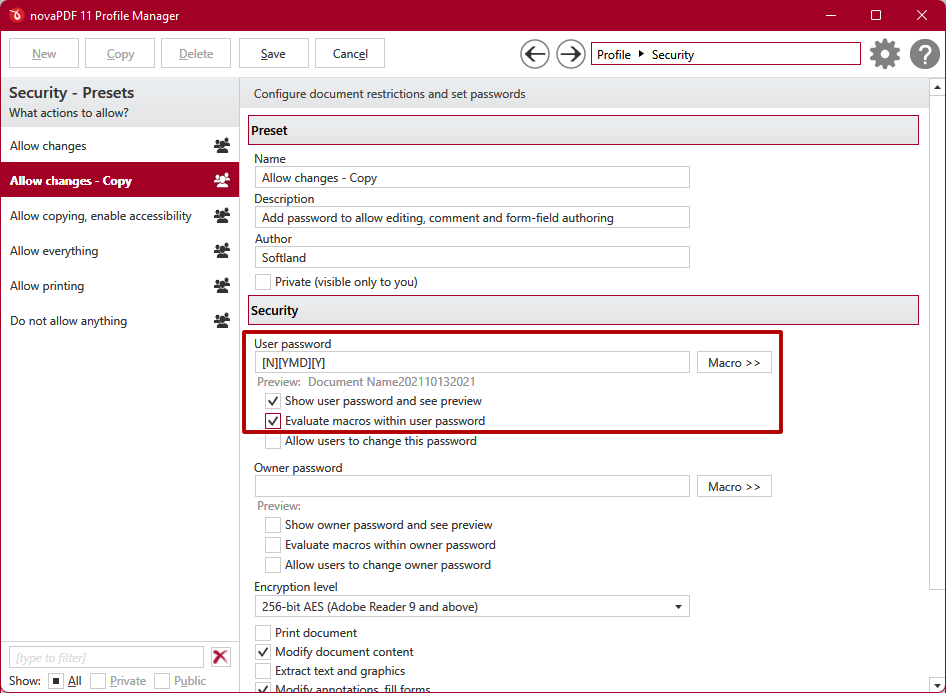
Task: Click the New button
Action: coord(44,54)
